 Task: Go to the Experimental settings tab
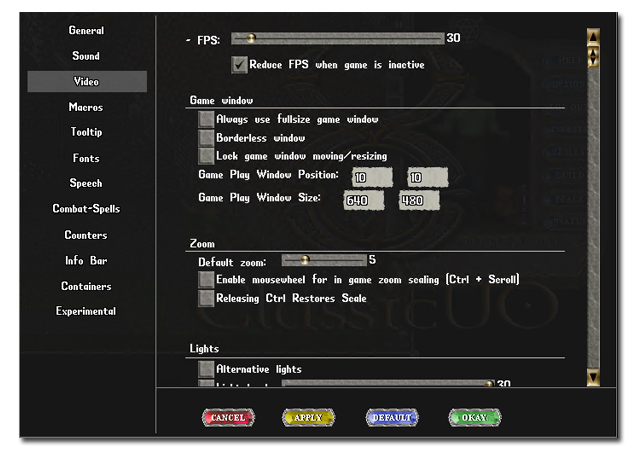(86, 311)
